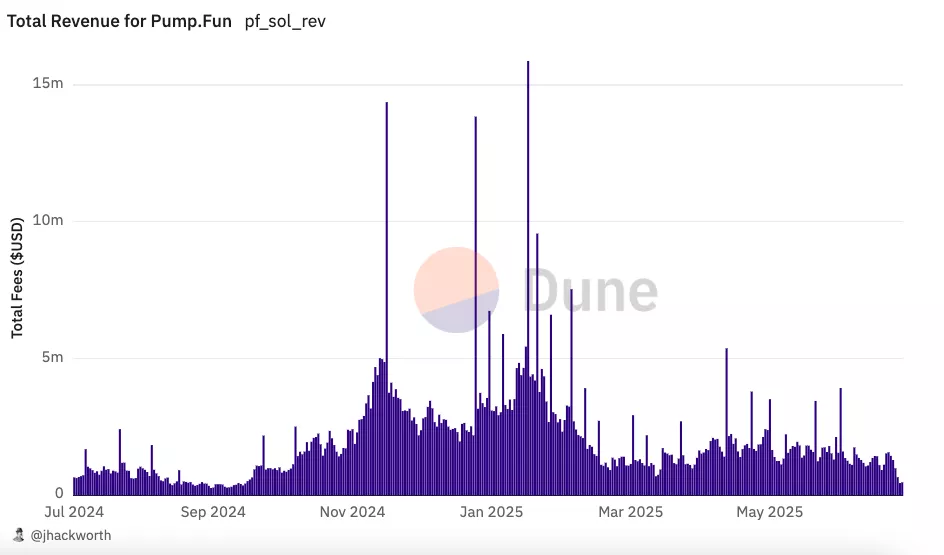Click the 10m y-axis label
This screenshot has height=555, width=944.
(48, 221)
